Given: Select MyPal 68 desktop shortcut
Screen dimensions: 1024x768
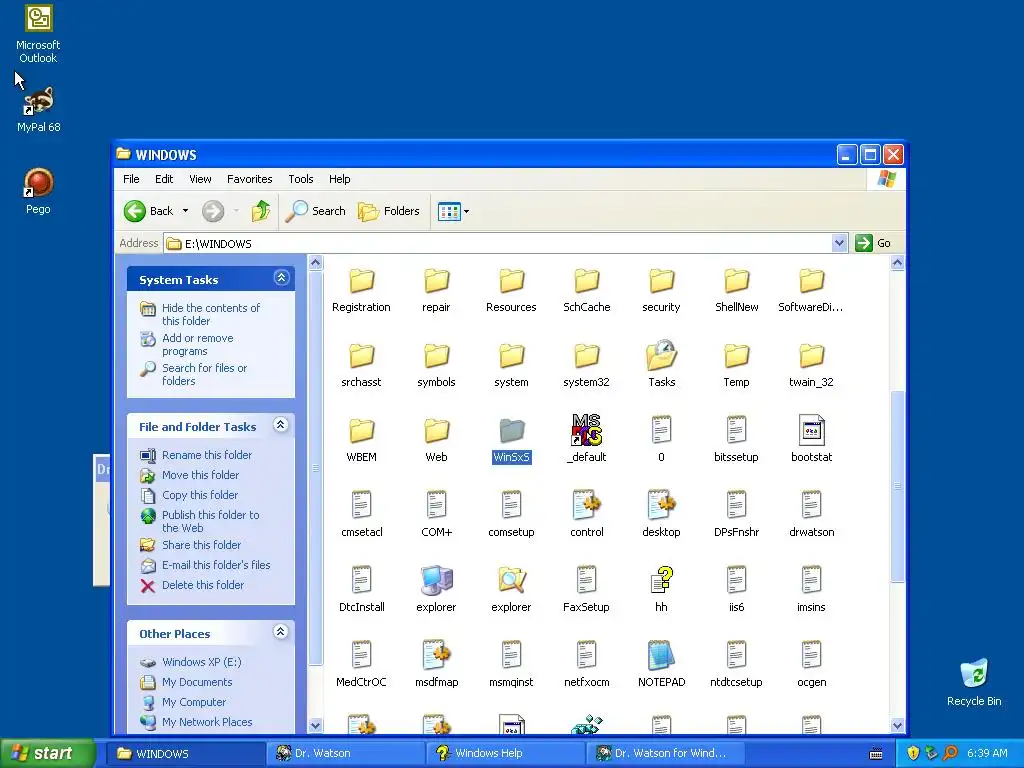Looking at the screenshot, I should 39,110.
